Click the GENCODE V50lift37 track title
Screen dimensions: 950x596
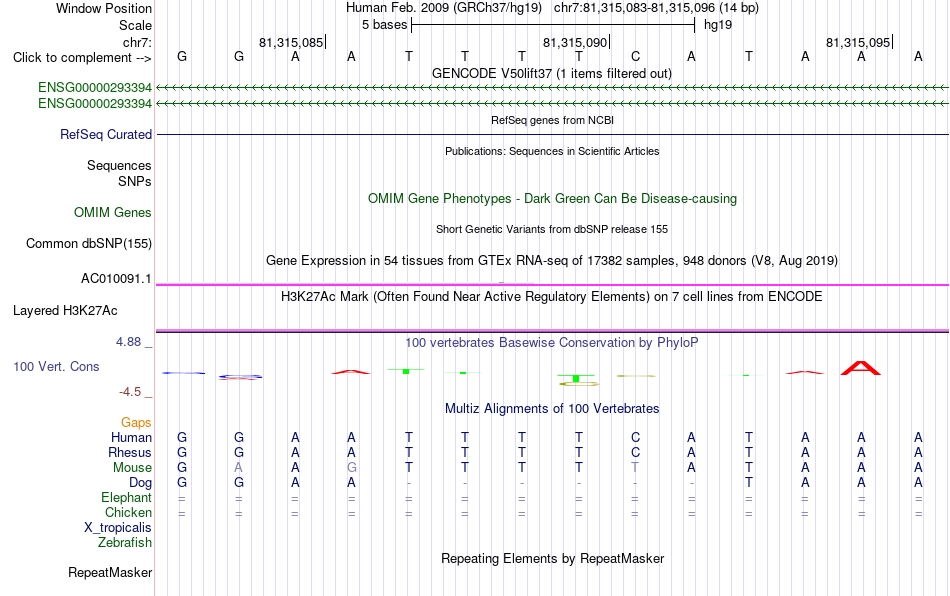(x=552, y=73)
